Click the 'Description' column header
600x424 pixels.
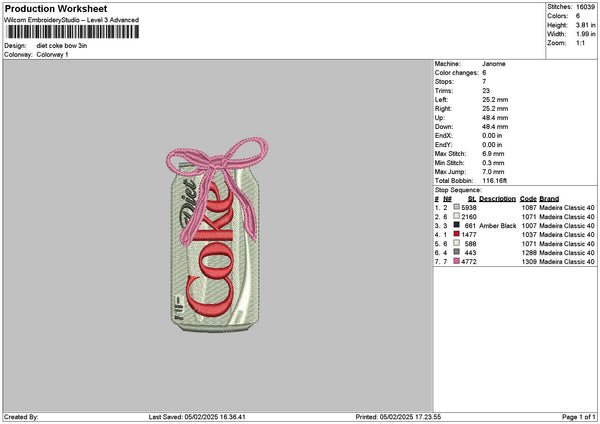click(497, 199)
